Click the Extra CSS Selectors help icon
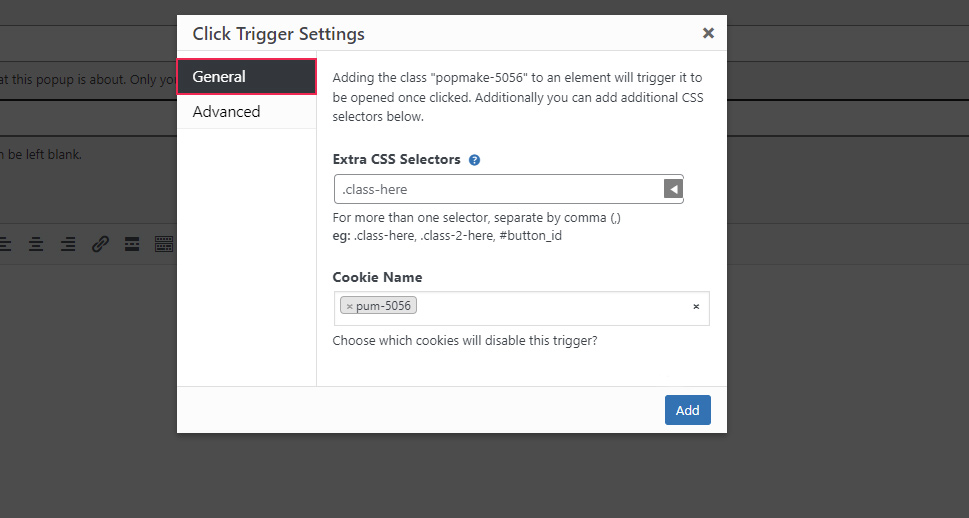This screenshot has width=969, height=518. click(474, 160)
